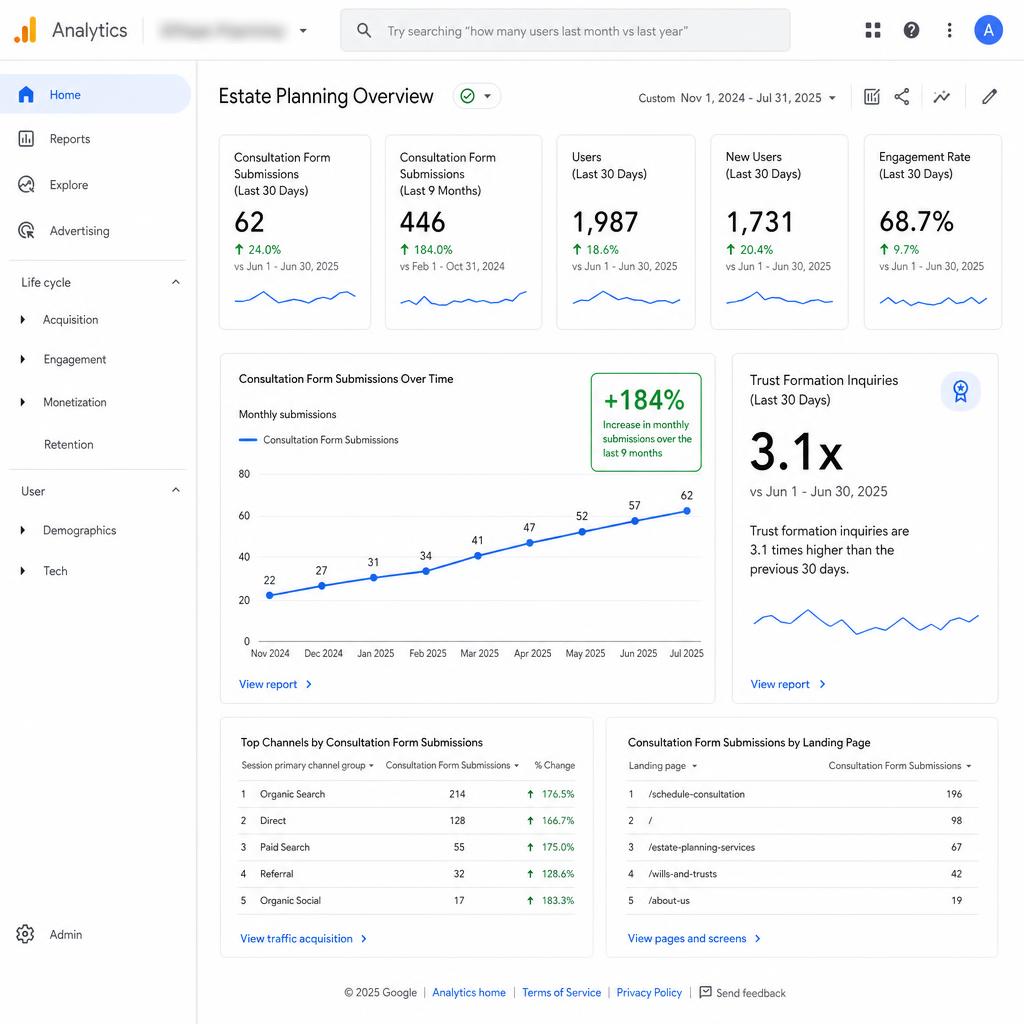Open the help menu icon

(911, 30)
